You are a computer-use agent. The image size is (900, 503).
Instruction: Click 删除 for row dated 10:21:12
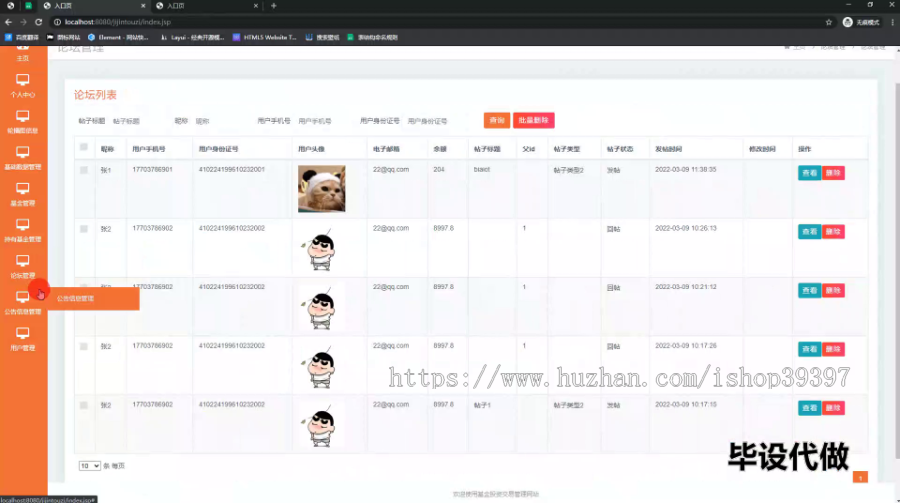[833, 291]
